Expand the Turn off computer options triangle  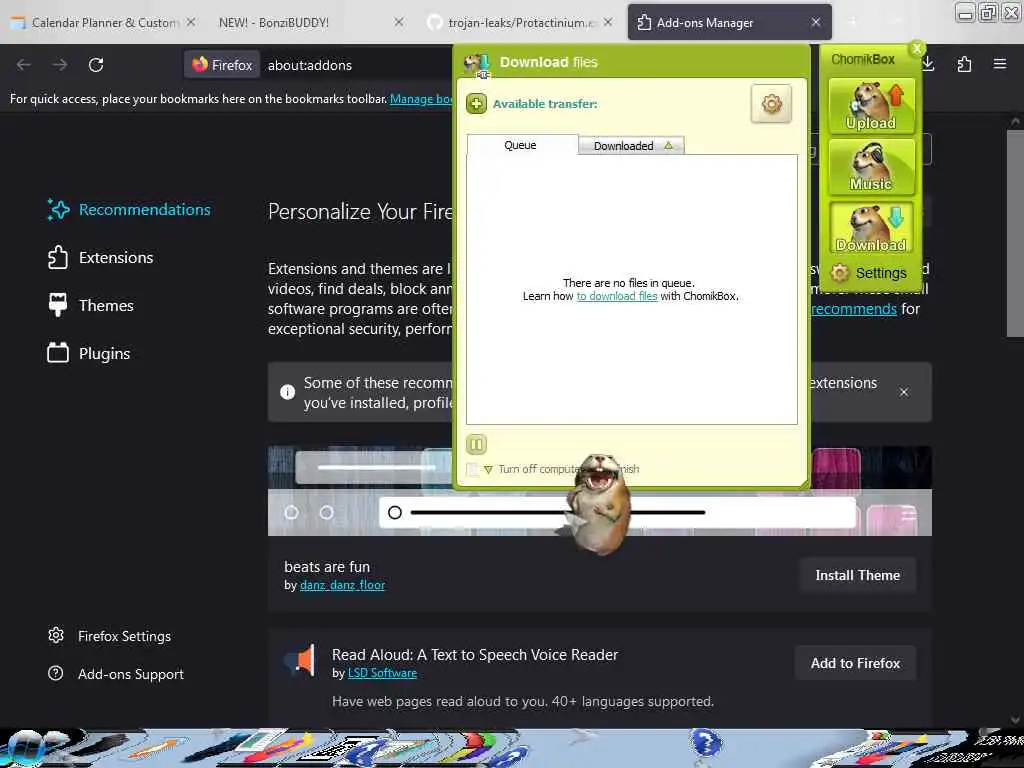click(x=488, y=470)
